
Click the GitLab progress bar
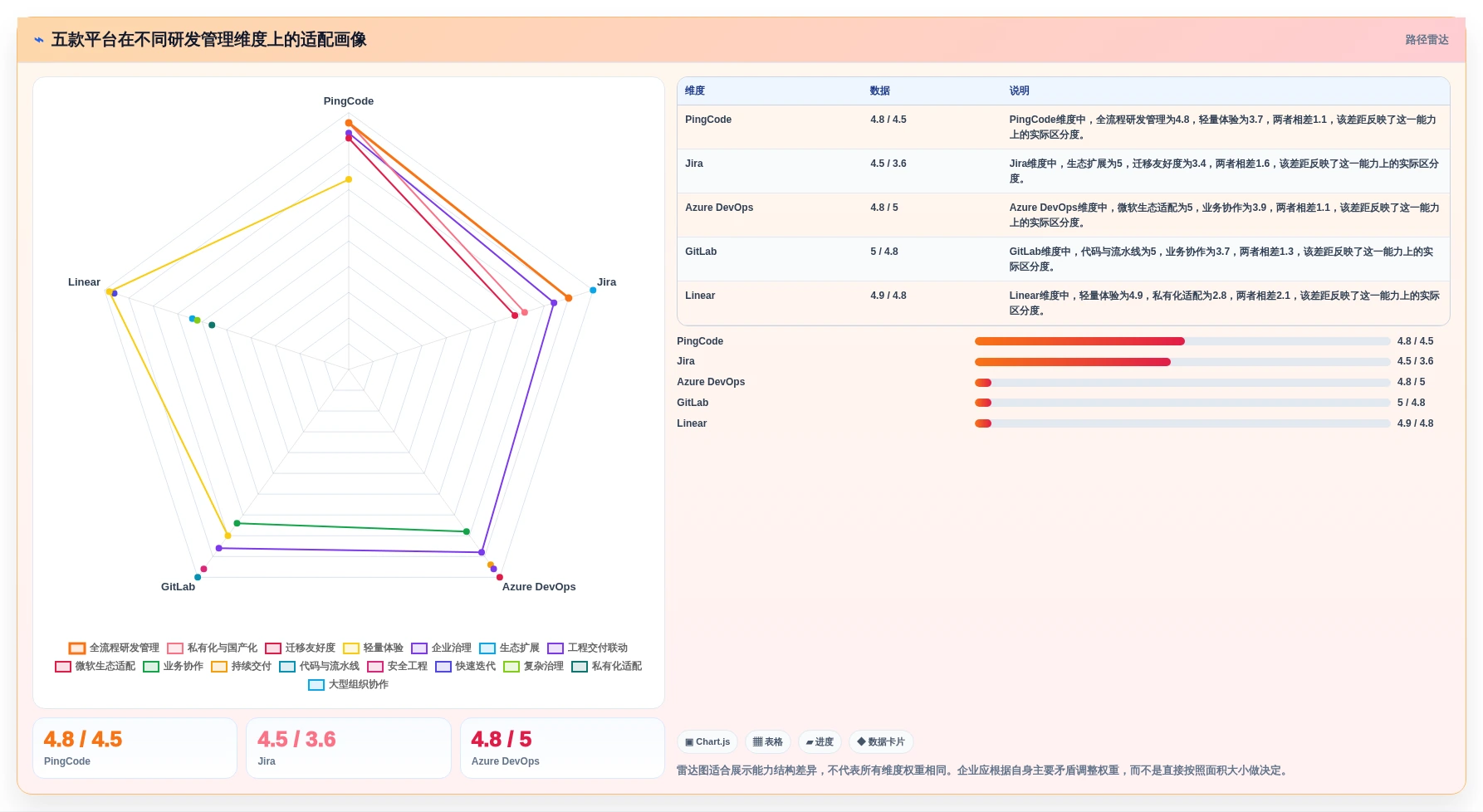click(x=1182, y=403)
